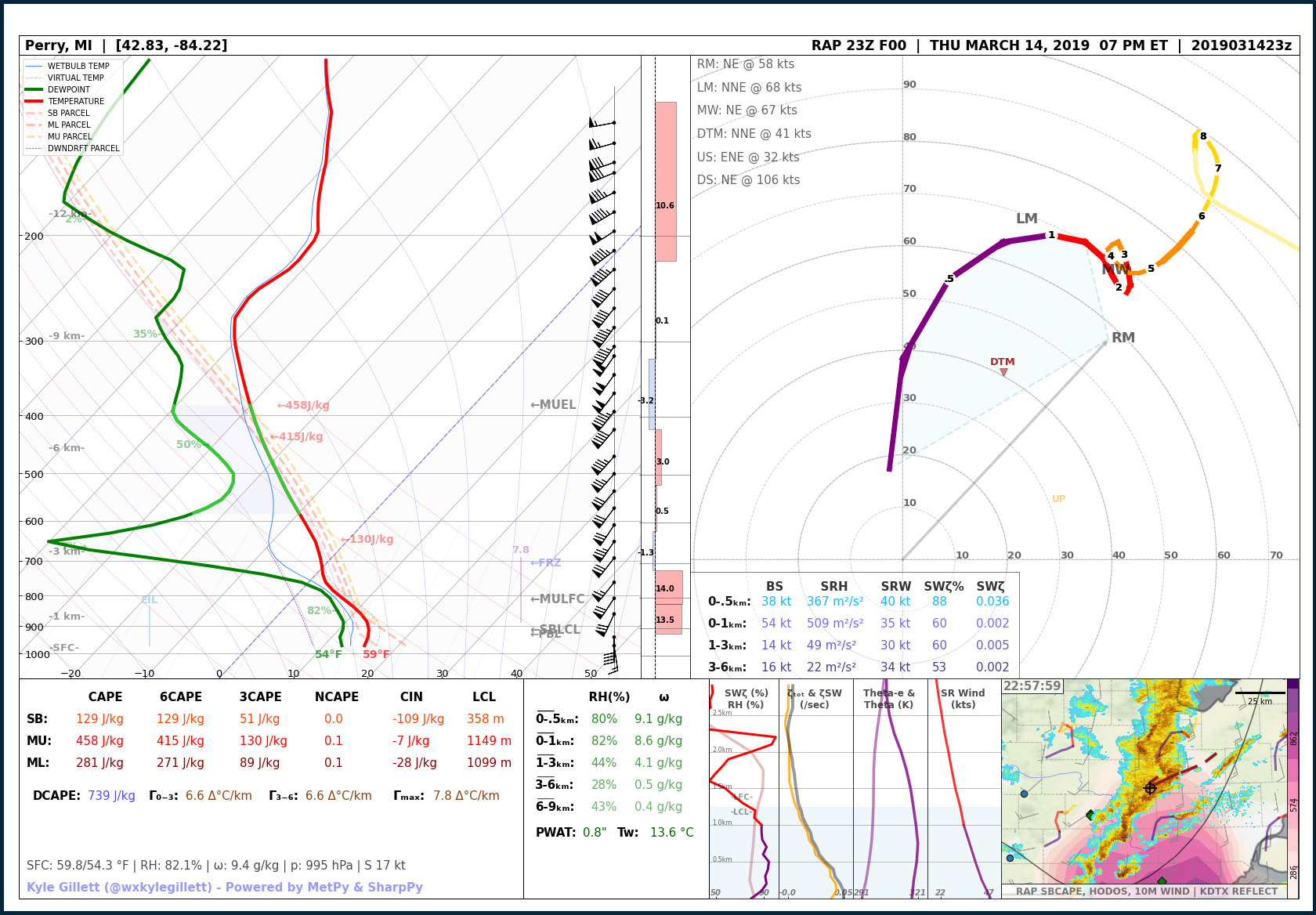Click the DTM triangle marker on hodograph

click(1003, 372)
